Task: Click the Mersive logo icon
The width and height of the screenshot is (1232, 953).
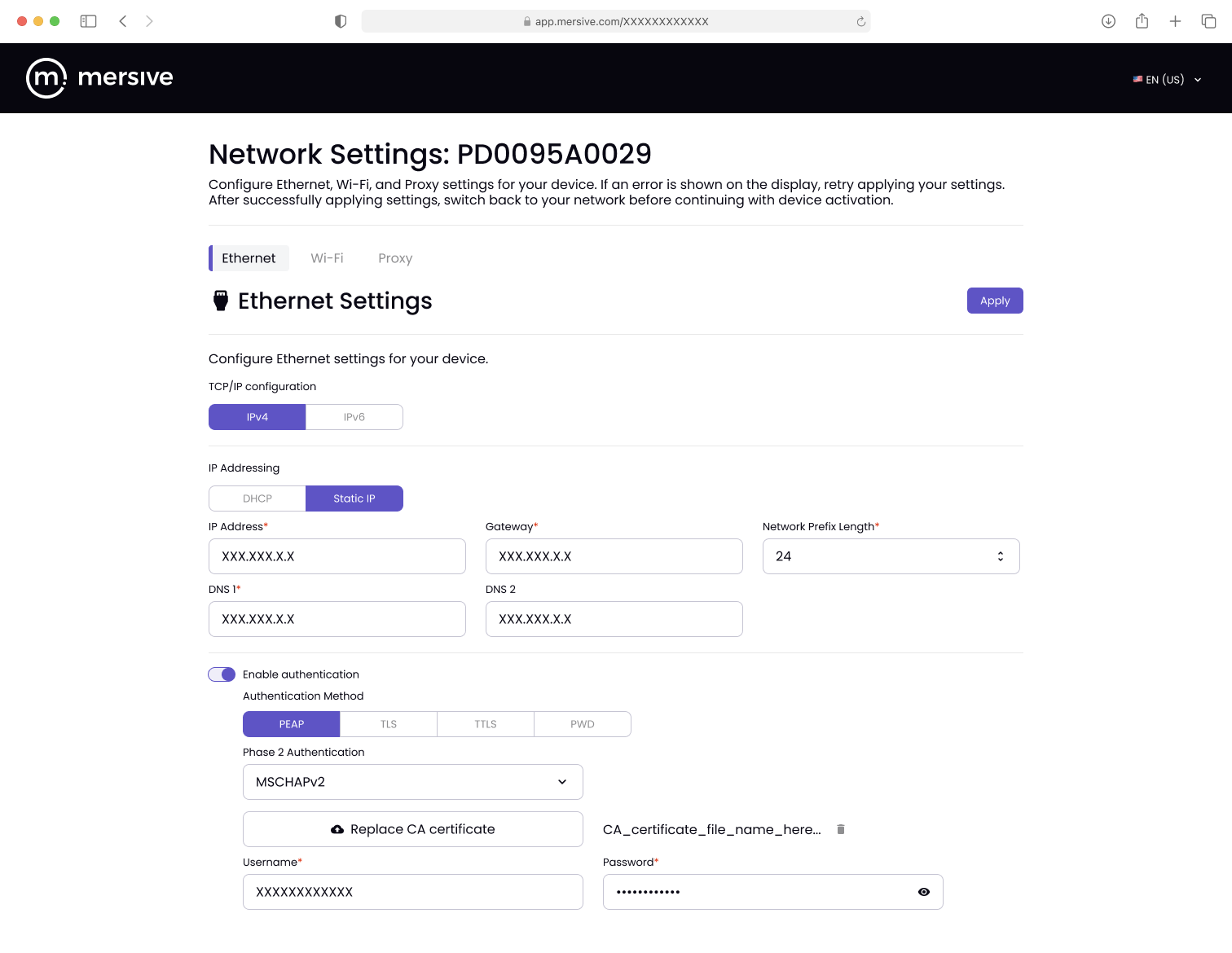Action: [x=46, y=78]
